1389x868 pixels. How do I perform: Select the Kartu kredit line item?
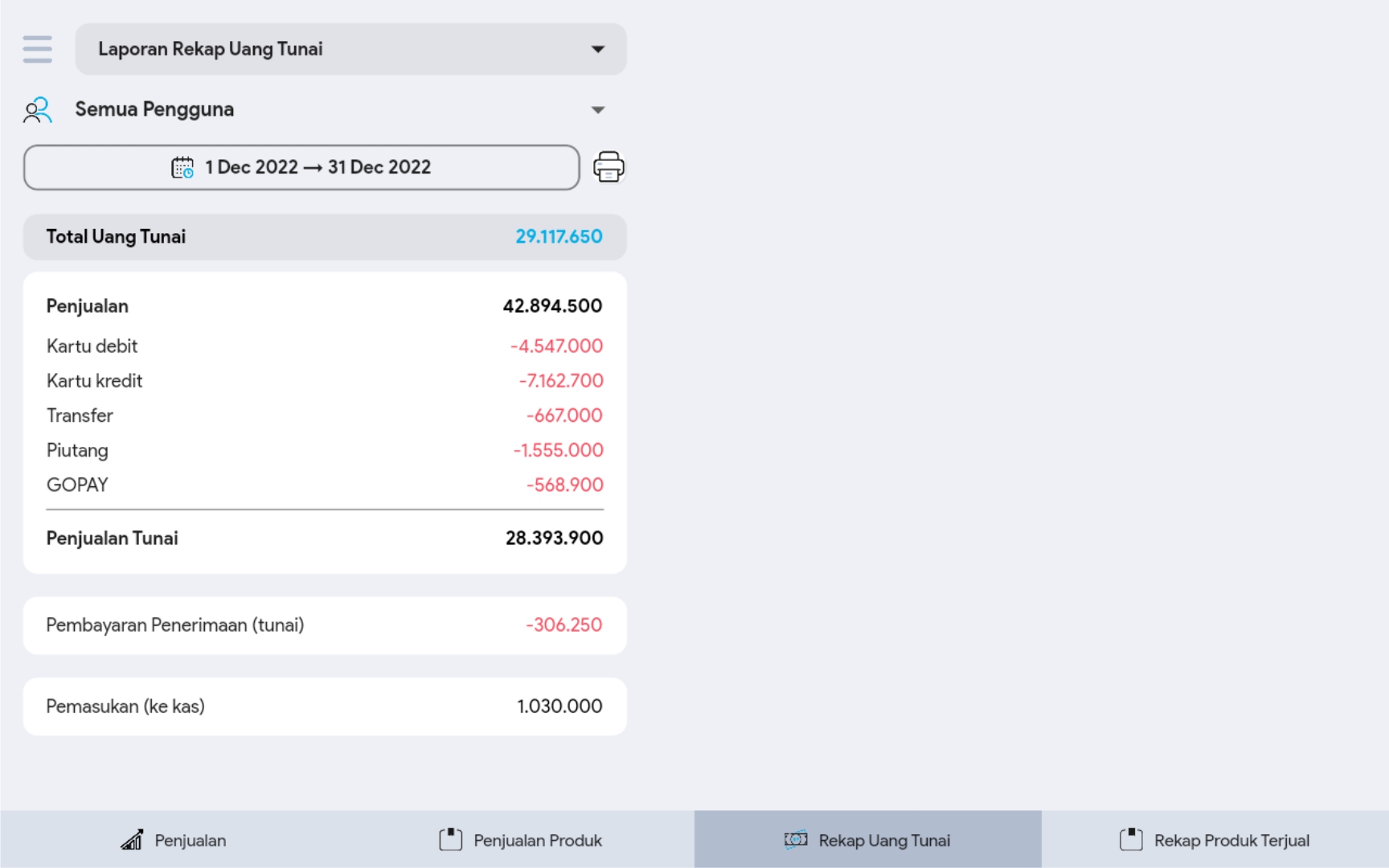(324, 381)
